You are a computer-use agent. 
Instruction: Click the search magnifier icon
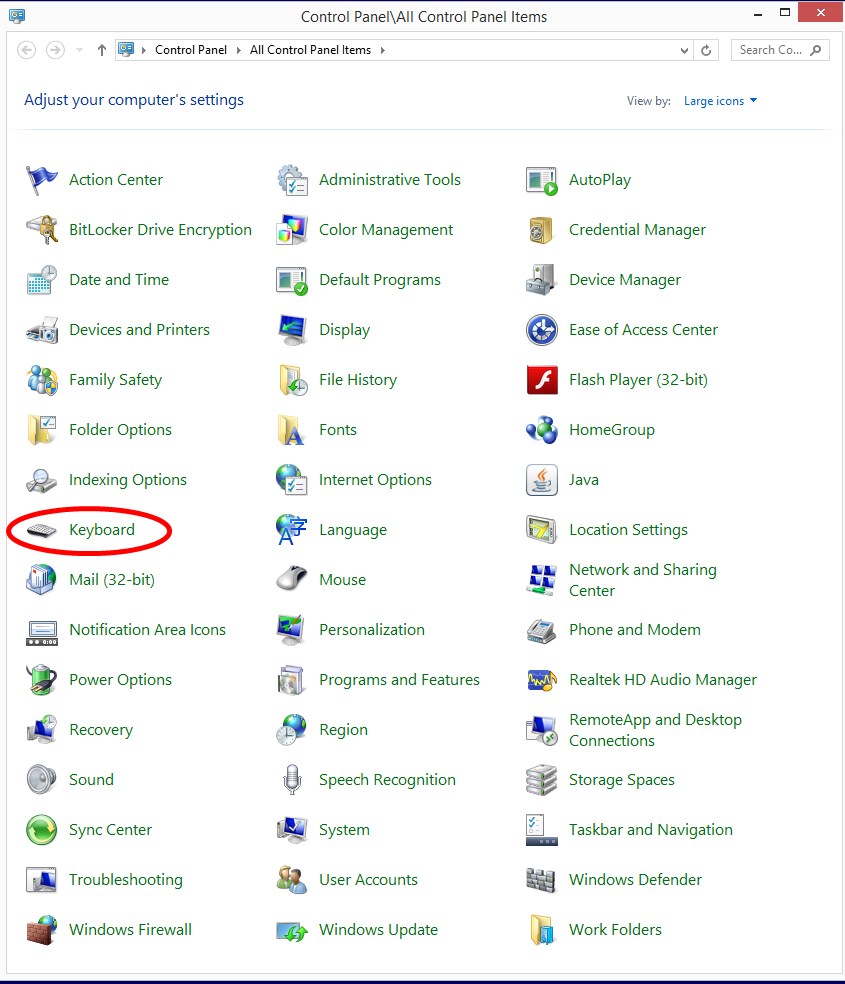coord(816,50)
